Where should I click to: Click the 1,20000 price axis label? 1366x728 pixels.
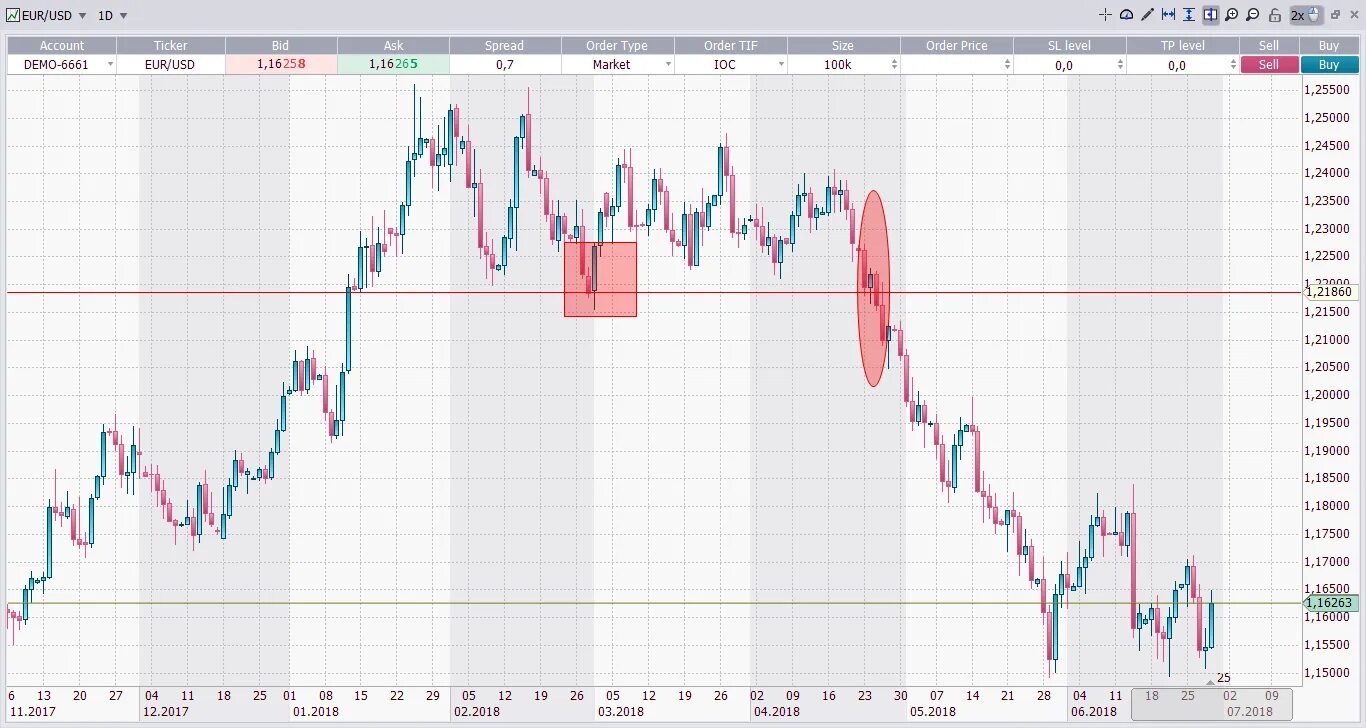1329,395
